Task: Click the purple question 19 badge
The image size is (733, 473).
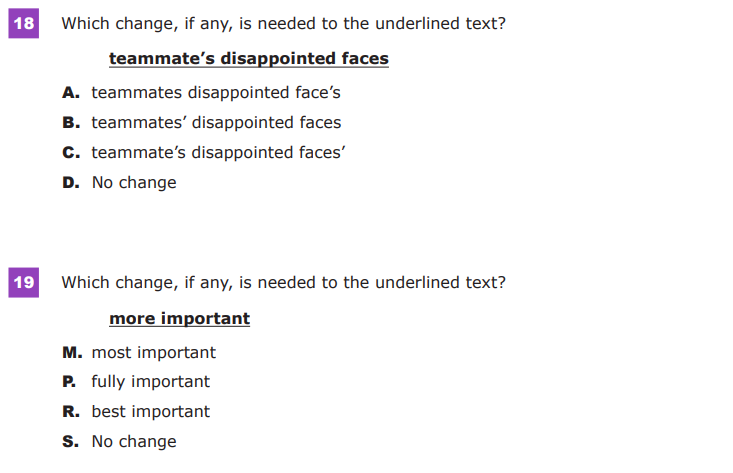Action: (x=23, y=283)
